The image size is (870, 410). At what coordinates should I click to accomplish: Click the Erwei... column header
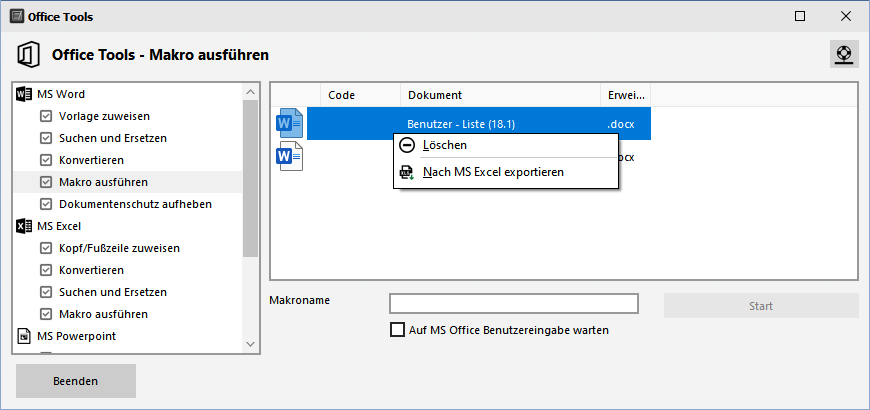(626, 95)
